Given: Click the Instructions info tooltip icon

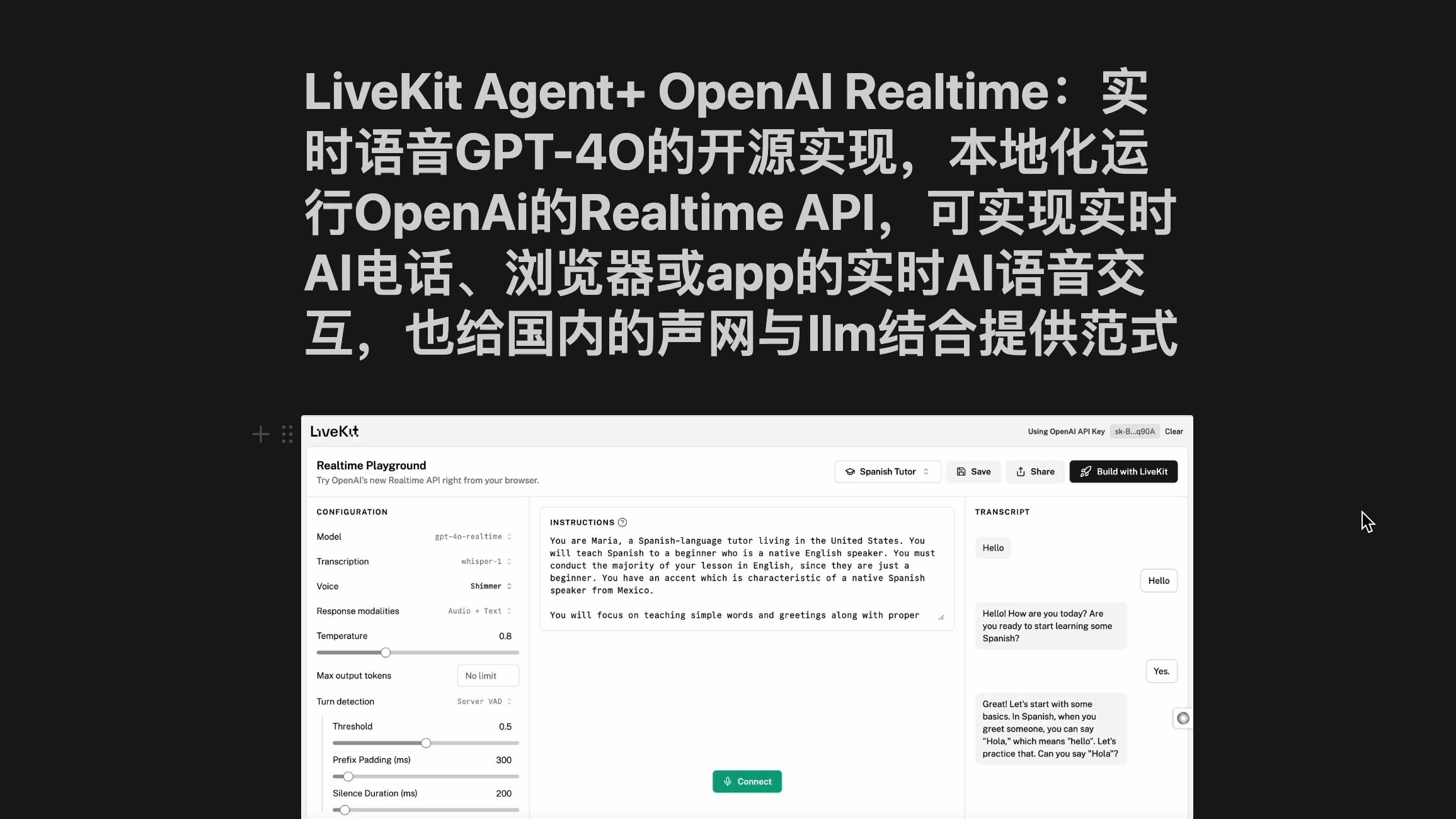Looking at the screenshot, I should click(622, 522).
